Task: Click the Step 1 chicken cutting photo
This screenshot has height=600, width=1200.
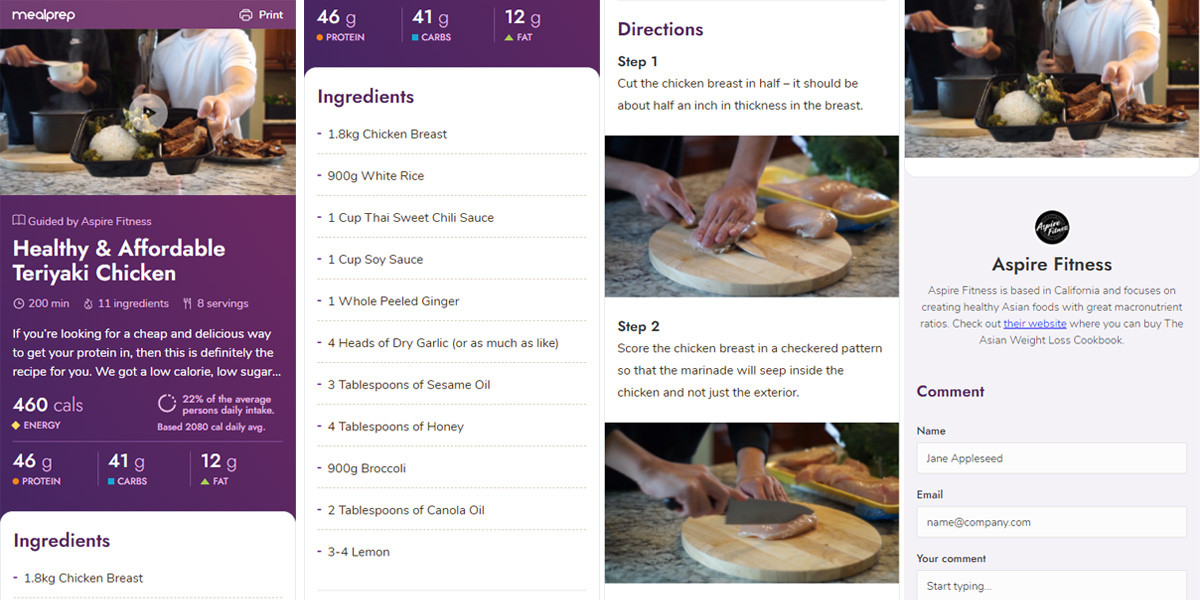Action: tap(752, 216)
